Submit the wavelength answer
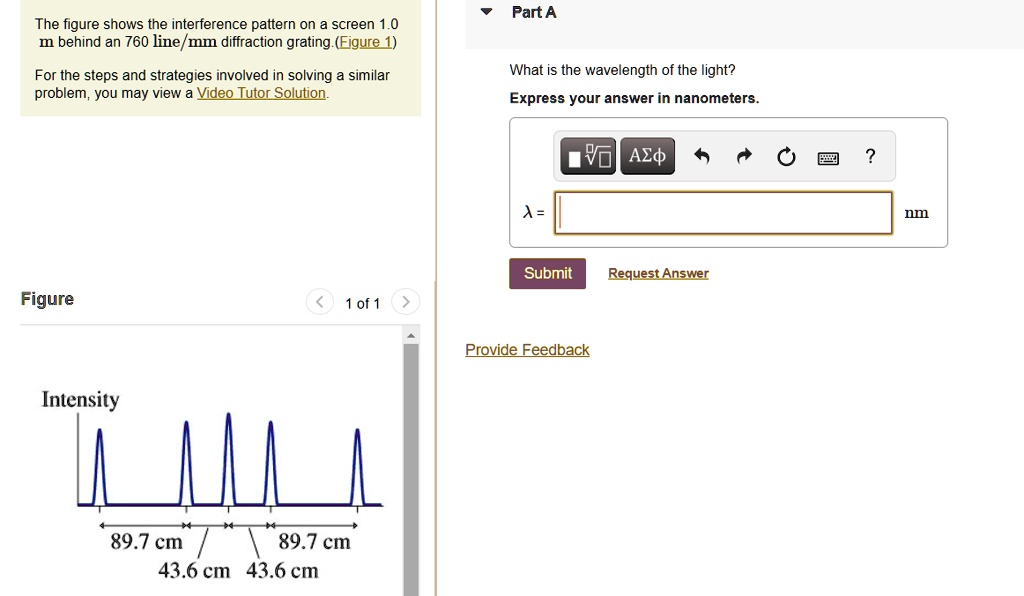This screenshot has height=596, width=1024. point(547,273)
